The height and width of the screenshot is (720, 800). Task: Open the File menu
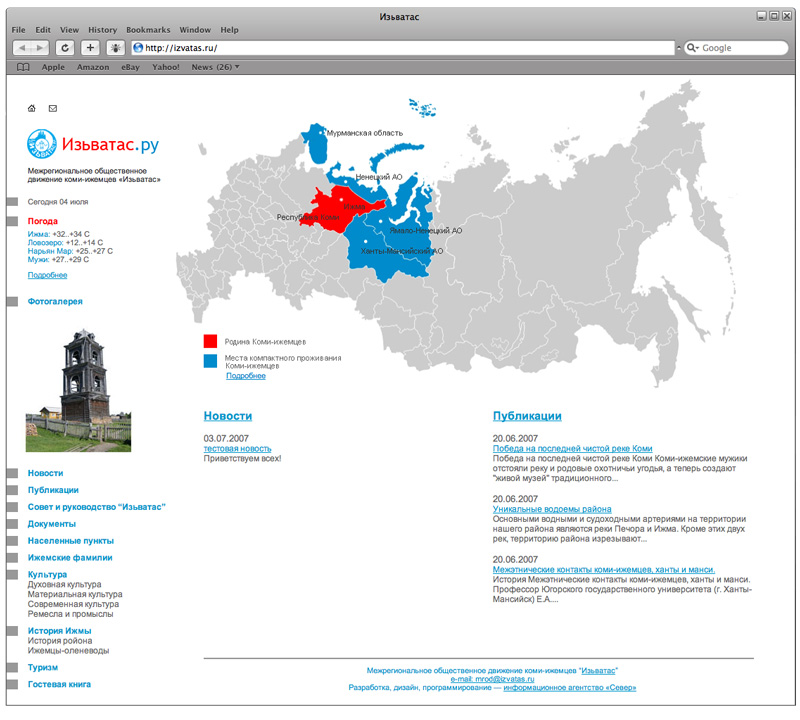coord(18,30)
